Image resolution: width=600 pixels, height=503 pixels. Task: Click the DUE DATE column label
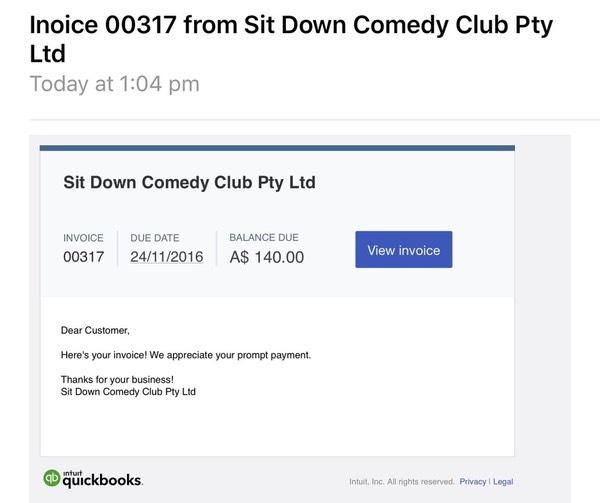(155, 238)
